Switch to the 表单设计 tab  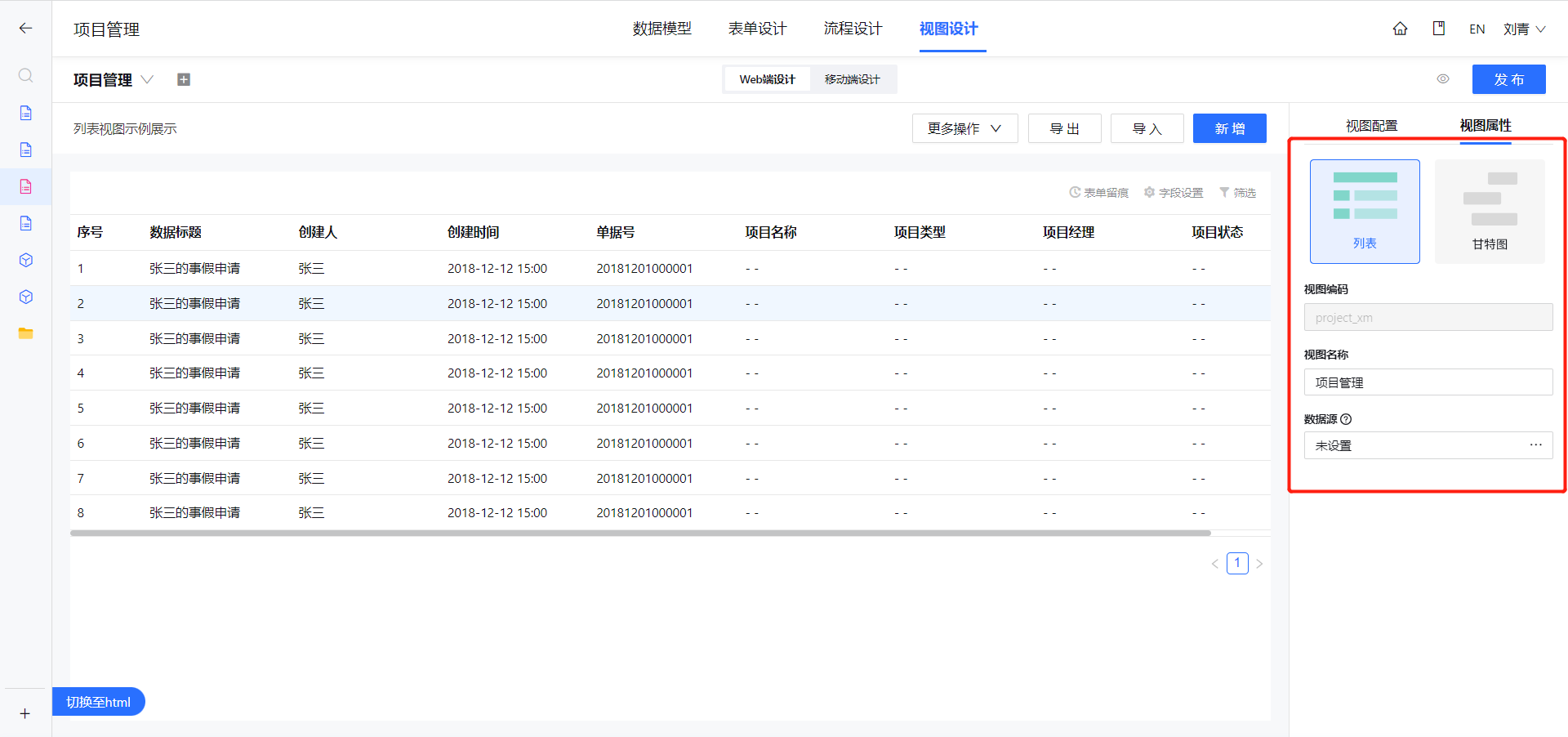(x=757, y=29)
